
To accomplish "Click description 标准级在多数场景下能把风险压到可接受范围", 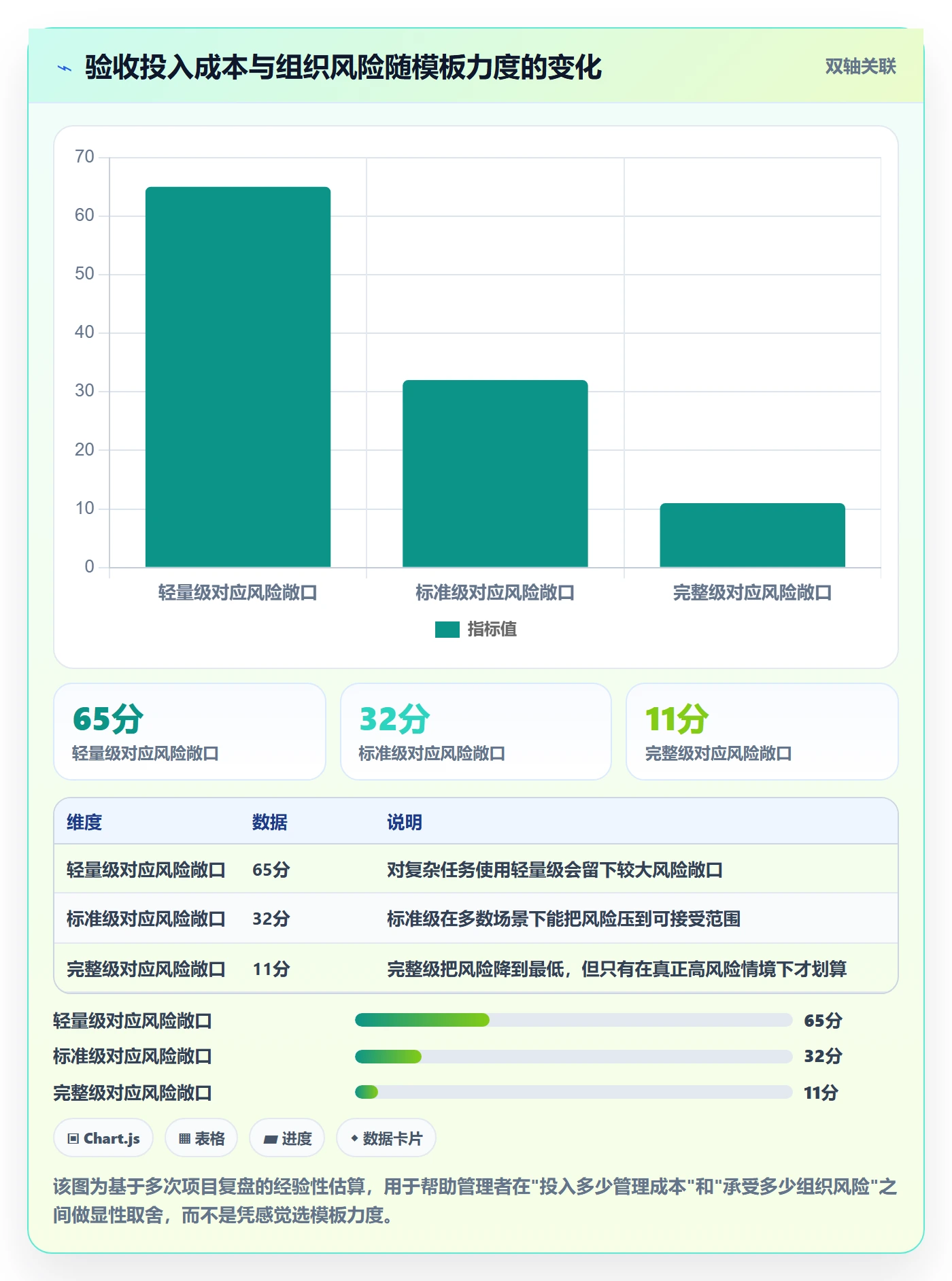I will (564, 919).
